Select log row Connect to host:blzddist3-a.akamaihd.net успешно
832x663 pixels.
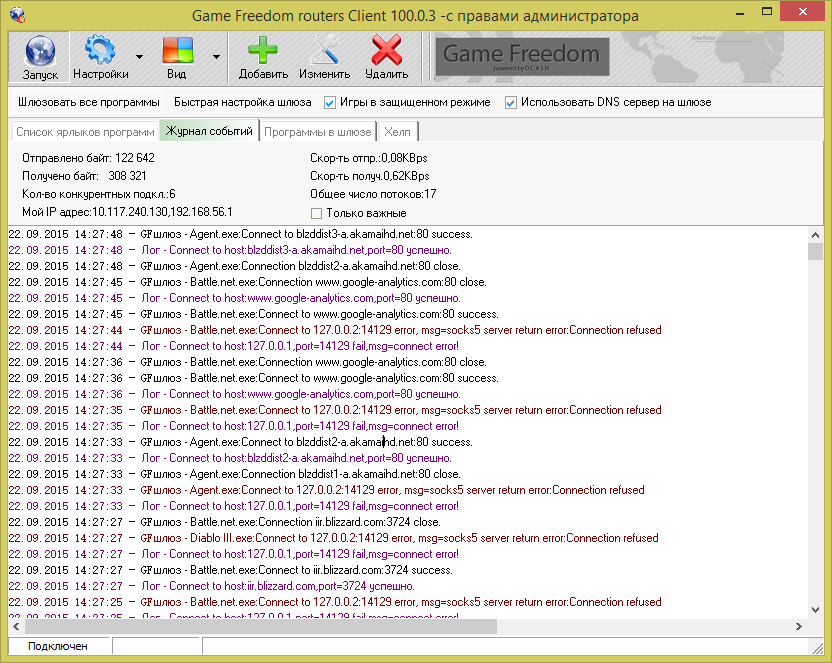tap(230, 250)
